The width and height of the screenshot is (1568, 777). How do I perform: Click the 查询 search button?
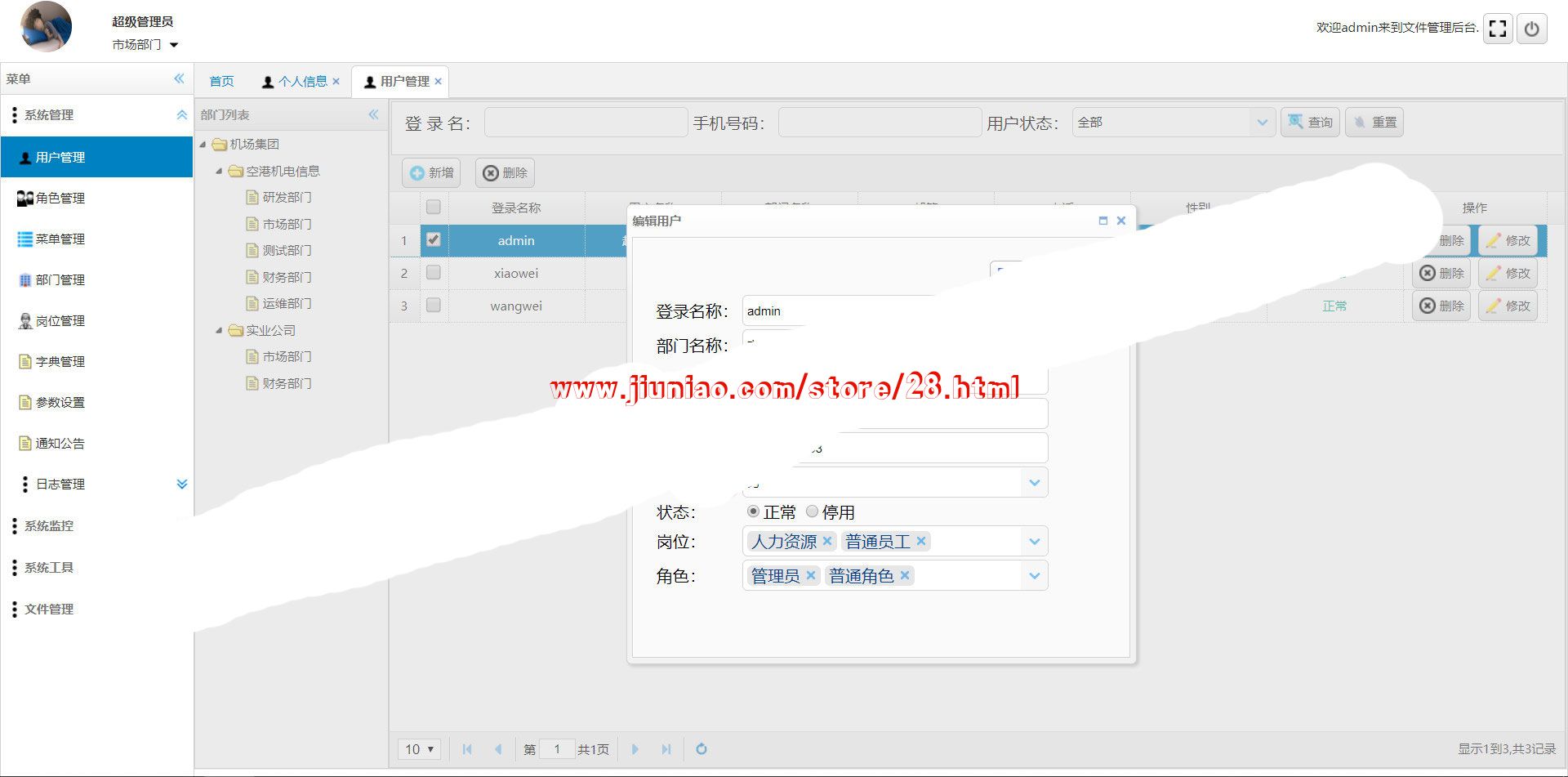(x=1310, y=123)
